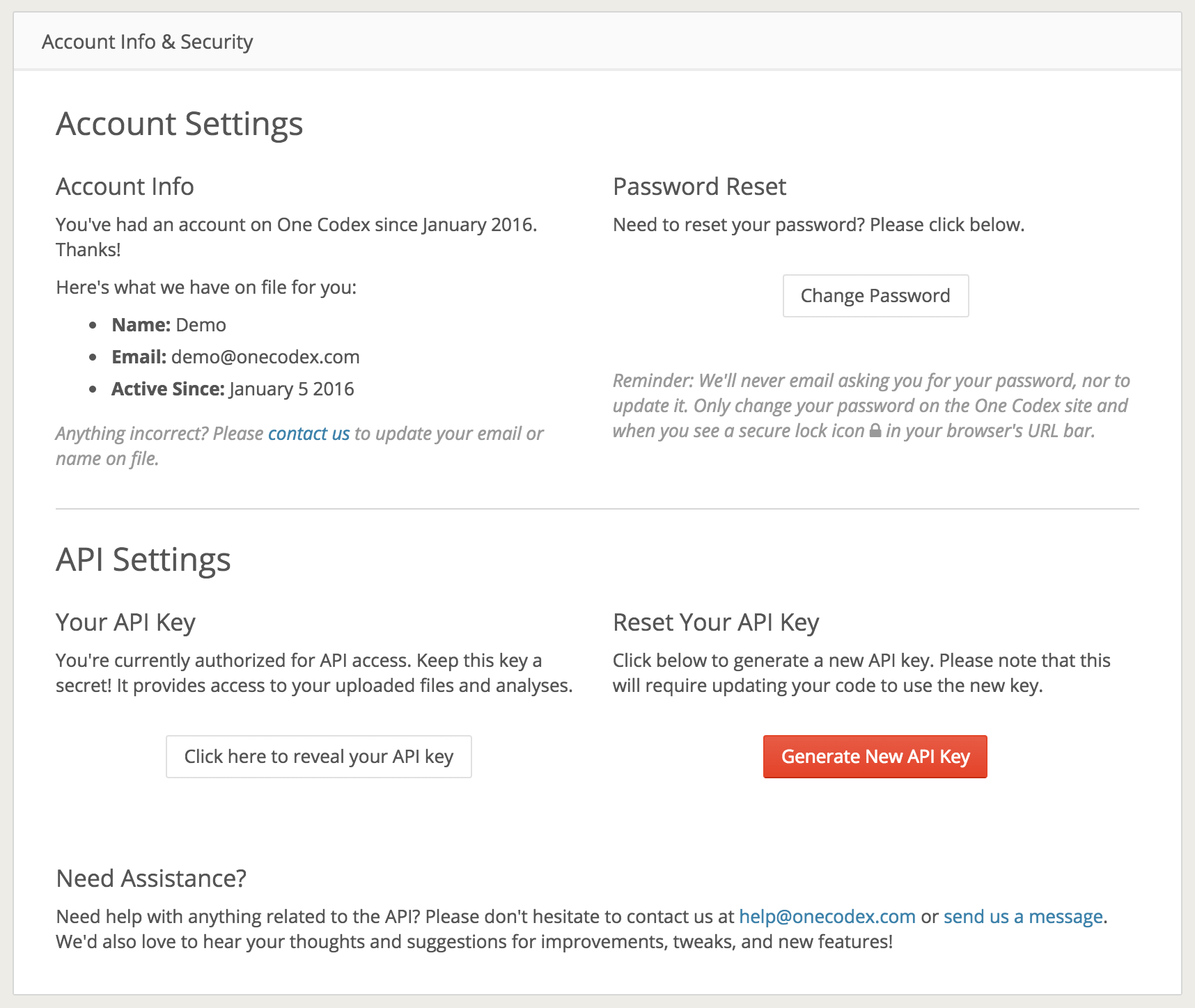The image size is (1195, 1008).
Task: Click the 'Need Assistance?' heading
Action: (151, 879)
